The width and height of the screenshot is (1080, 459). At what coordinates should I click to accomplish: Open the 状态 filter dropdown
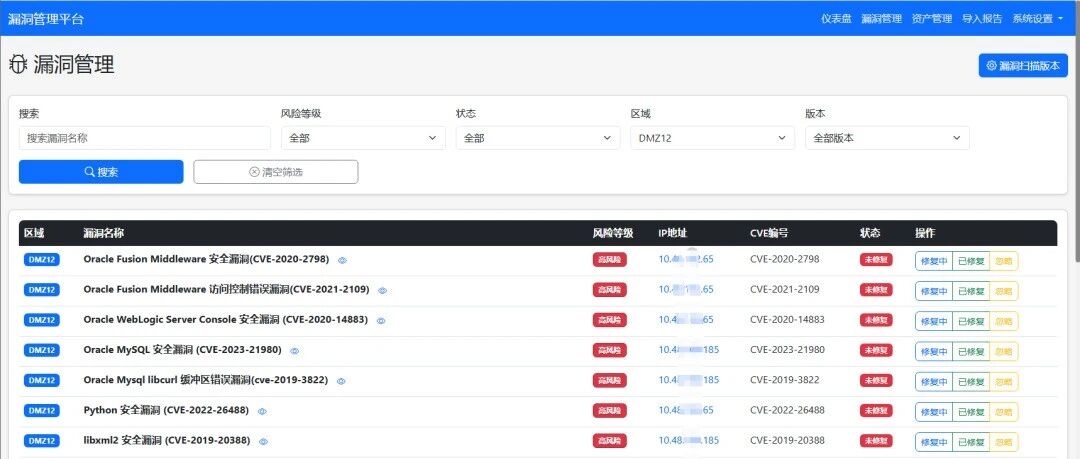538,138
